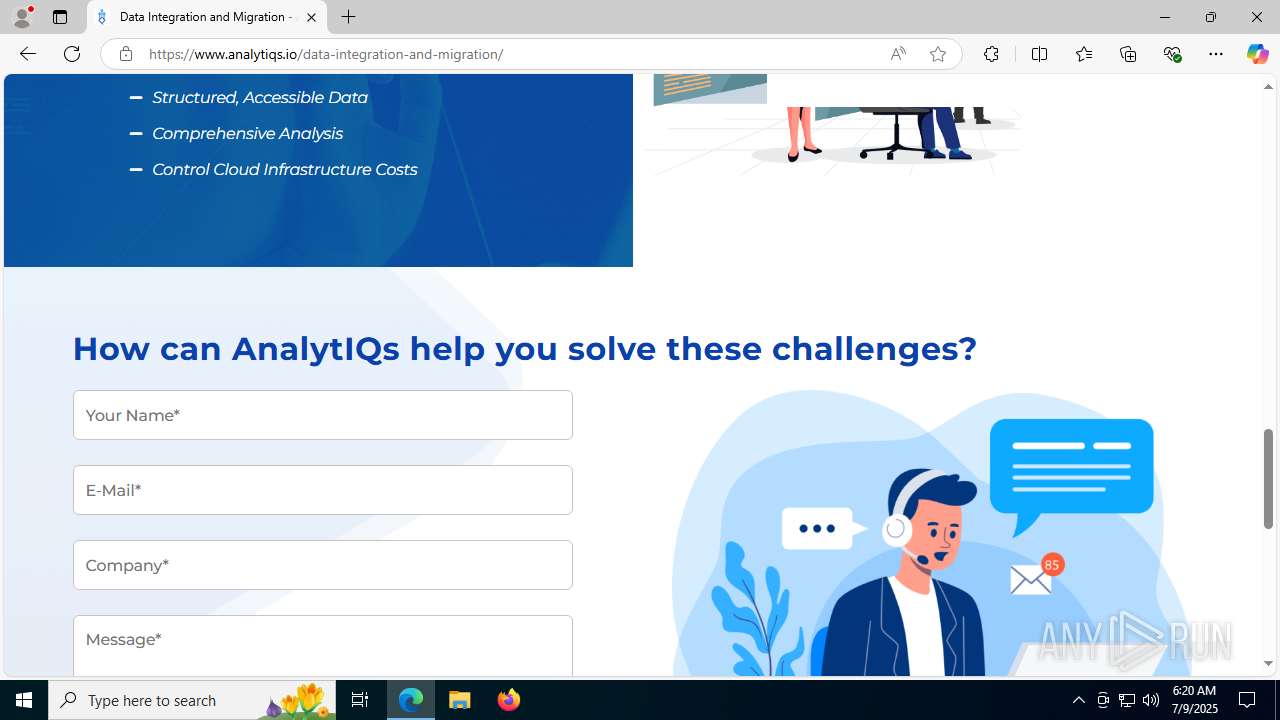The width and height of the screenshot is (1280, 720).
Task: Open Copilot sidebar
Action: 1257,54
